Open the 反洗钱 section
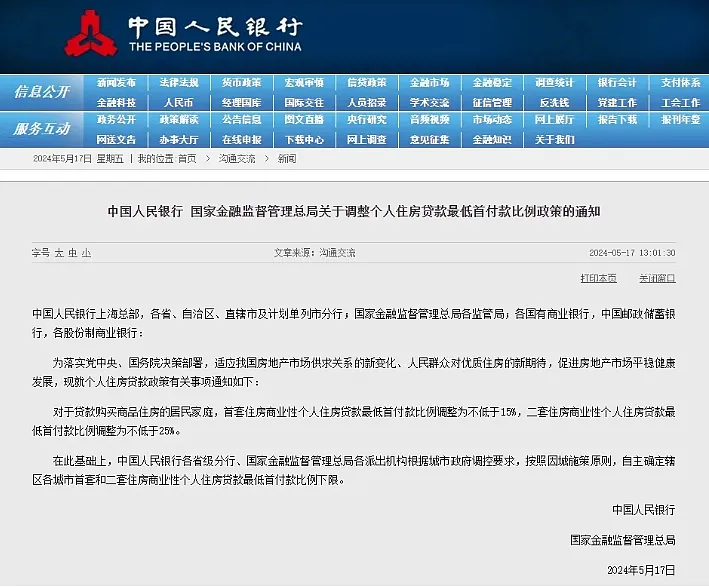 554,103
